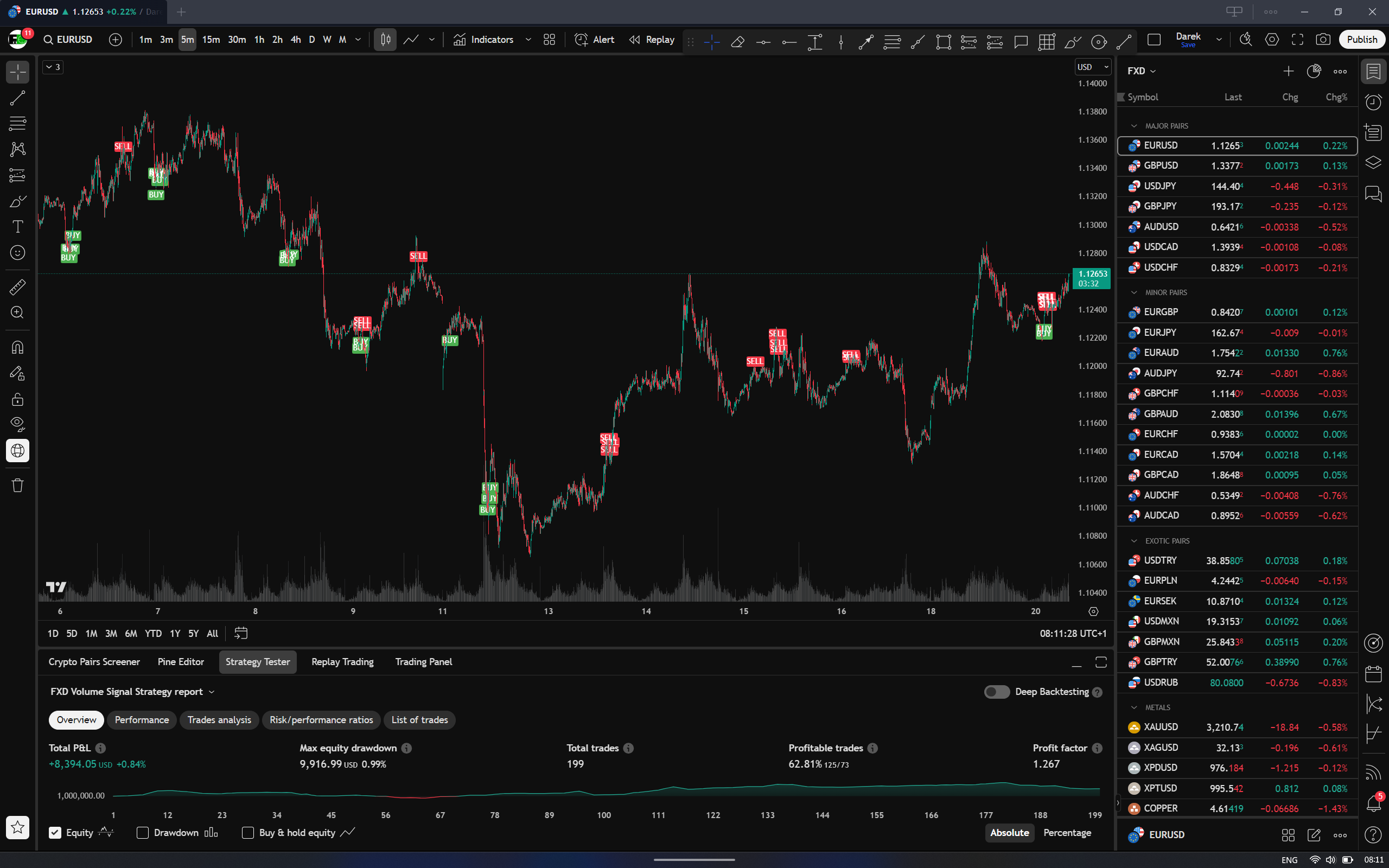Toggle lock all drawing tools
This screenshot has height=868, width=1389.
pyautogui.click(x=18, y=399)
